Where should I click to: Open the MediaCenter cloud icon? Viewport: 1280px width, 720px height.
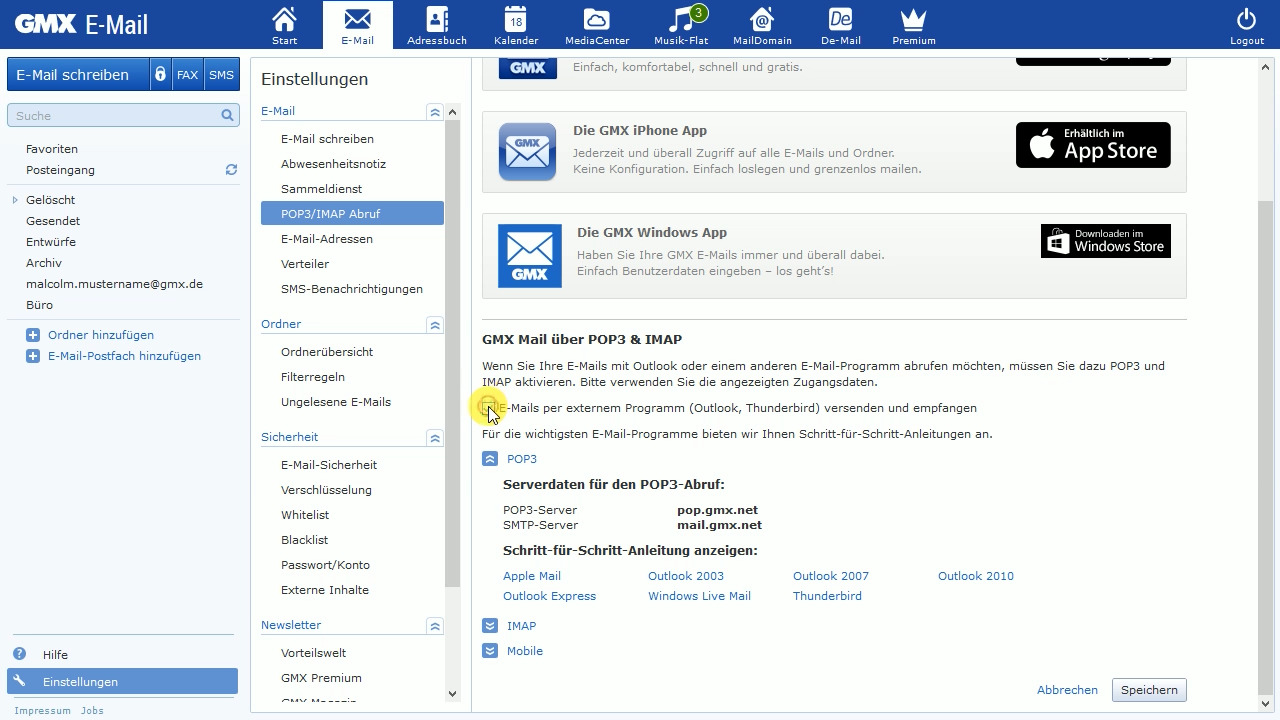tap(596, 19)
